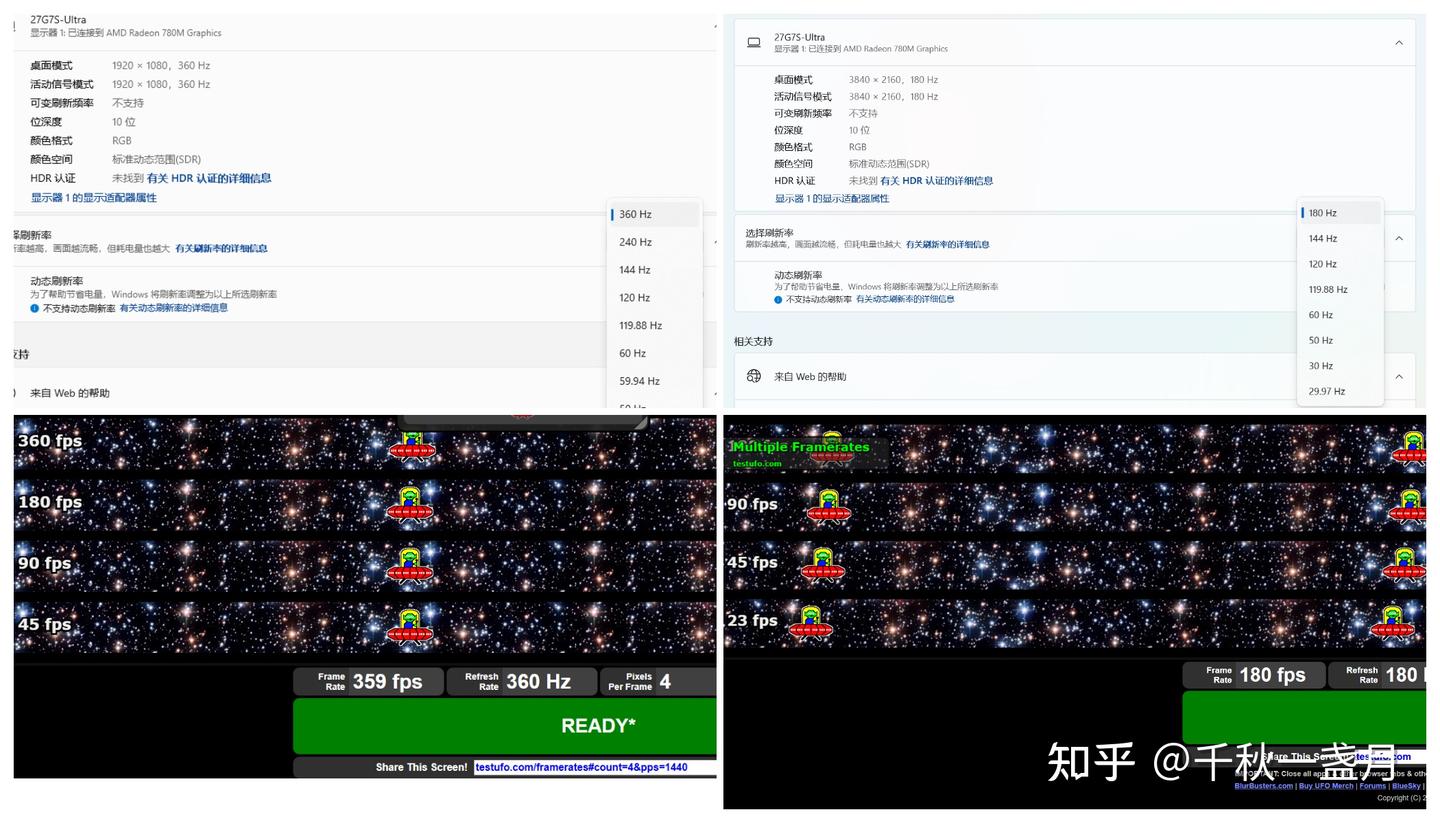
Task: Open the Forums footer link
Action: point(1372,786)
